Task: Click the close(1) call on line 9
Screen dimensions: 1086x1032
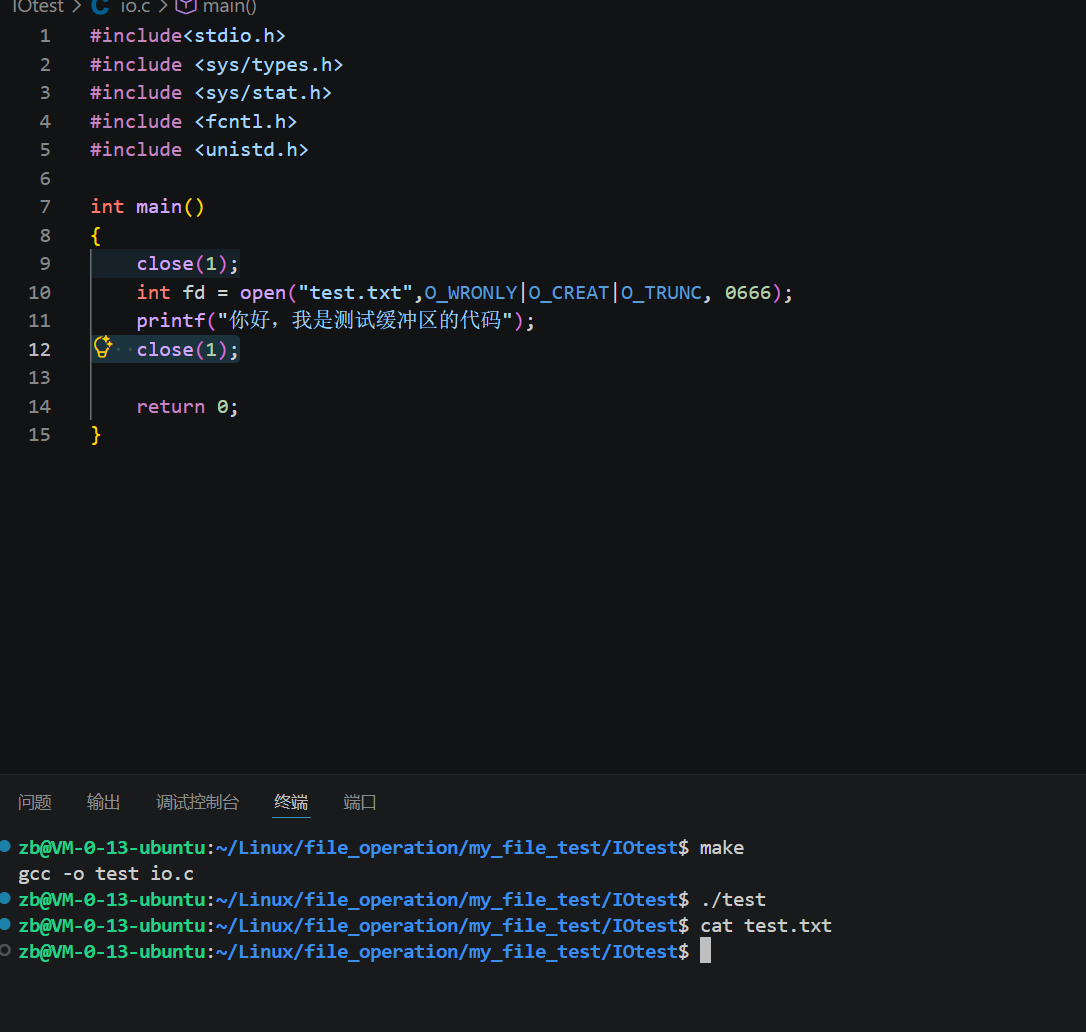Action: 188,264
